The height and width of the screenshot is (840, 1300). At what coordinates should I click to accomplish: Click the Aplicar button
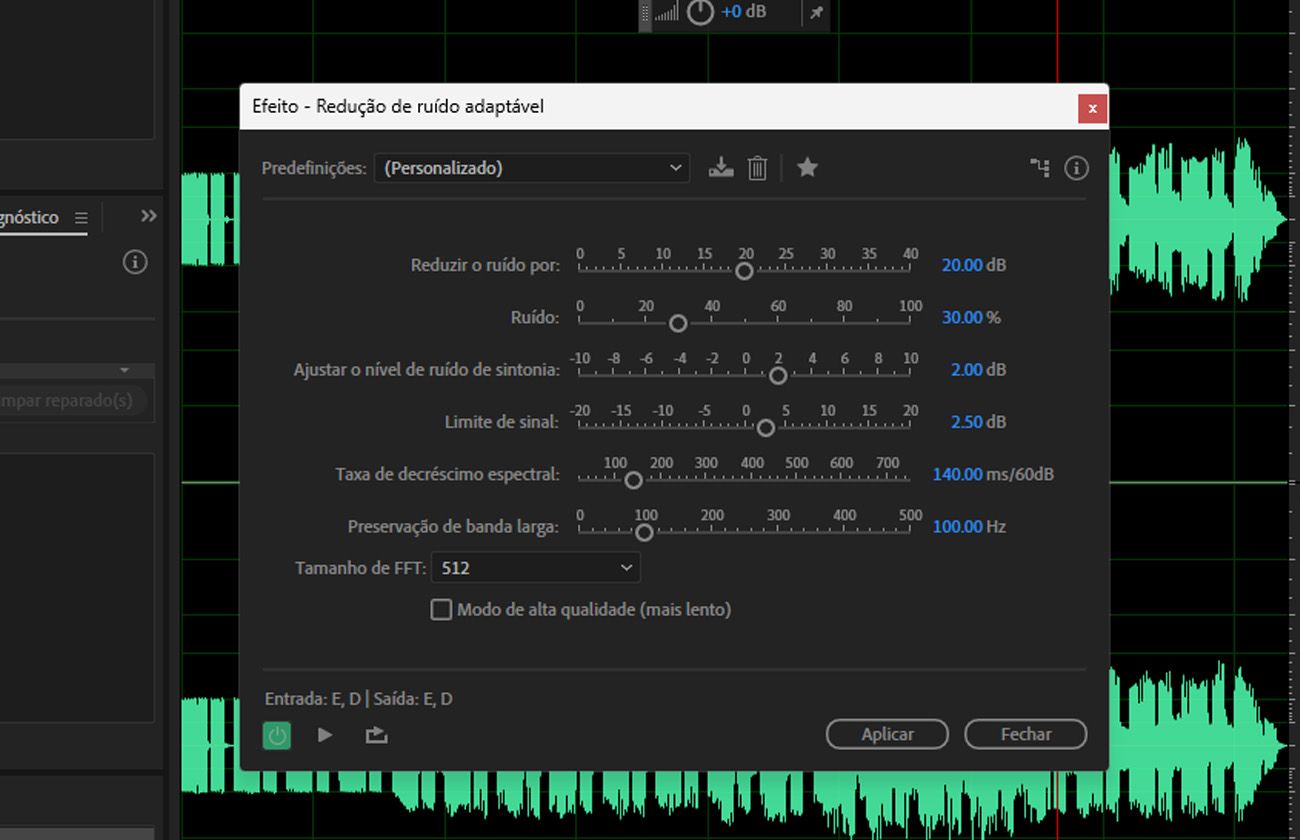pos(887,734)
